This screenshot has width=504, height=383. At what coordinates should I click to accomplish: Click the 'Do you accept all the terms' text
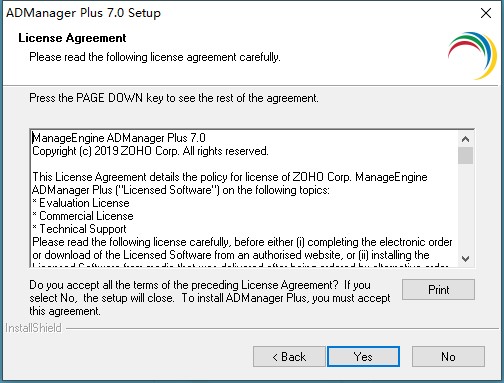pyautogui.click(x=200, y=285)
